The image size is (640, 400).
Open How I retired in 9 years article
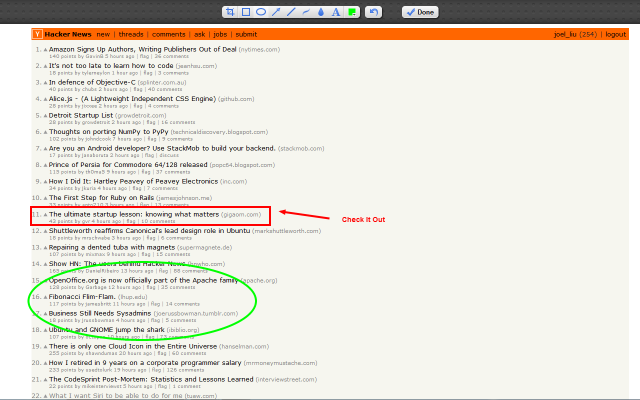click(145, 363)
